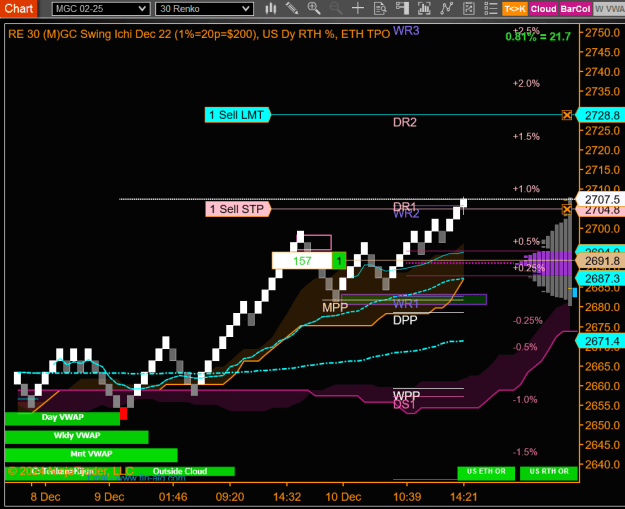The image size is (625, 509).
Task: Click the 2707.5 current price marker
Action: coord(602,199)
